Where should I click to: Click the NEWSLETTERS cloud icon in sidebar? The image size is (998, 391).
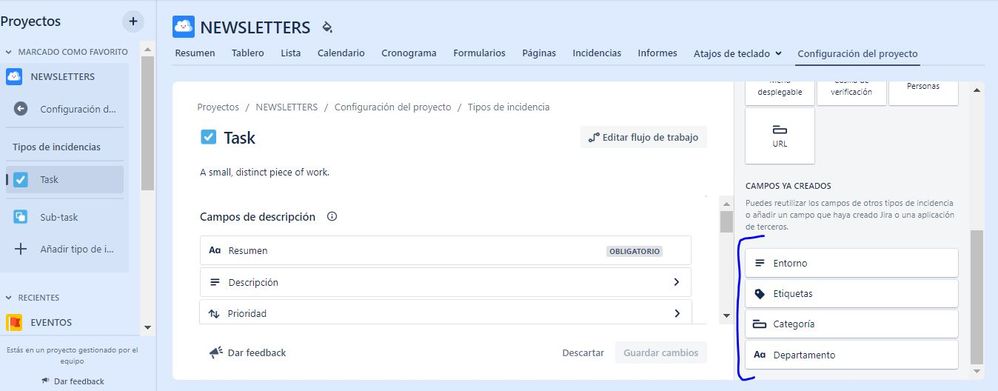(x=14, y=76)
